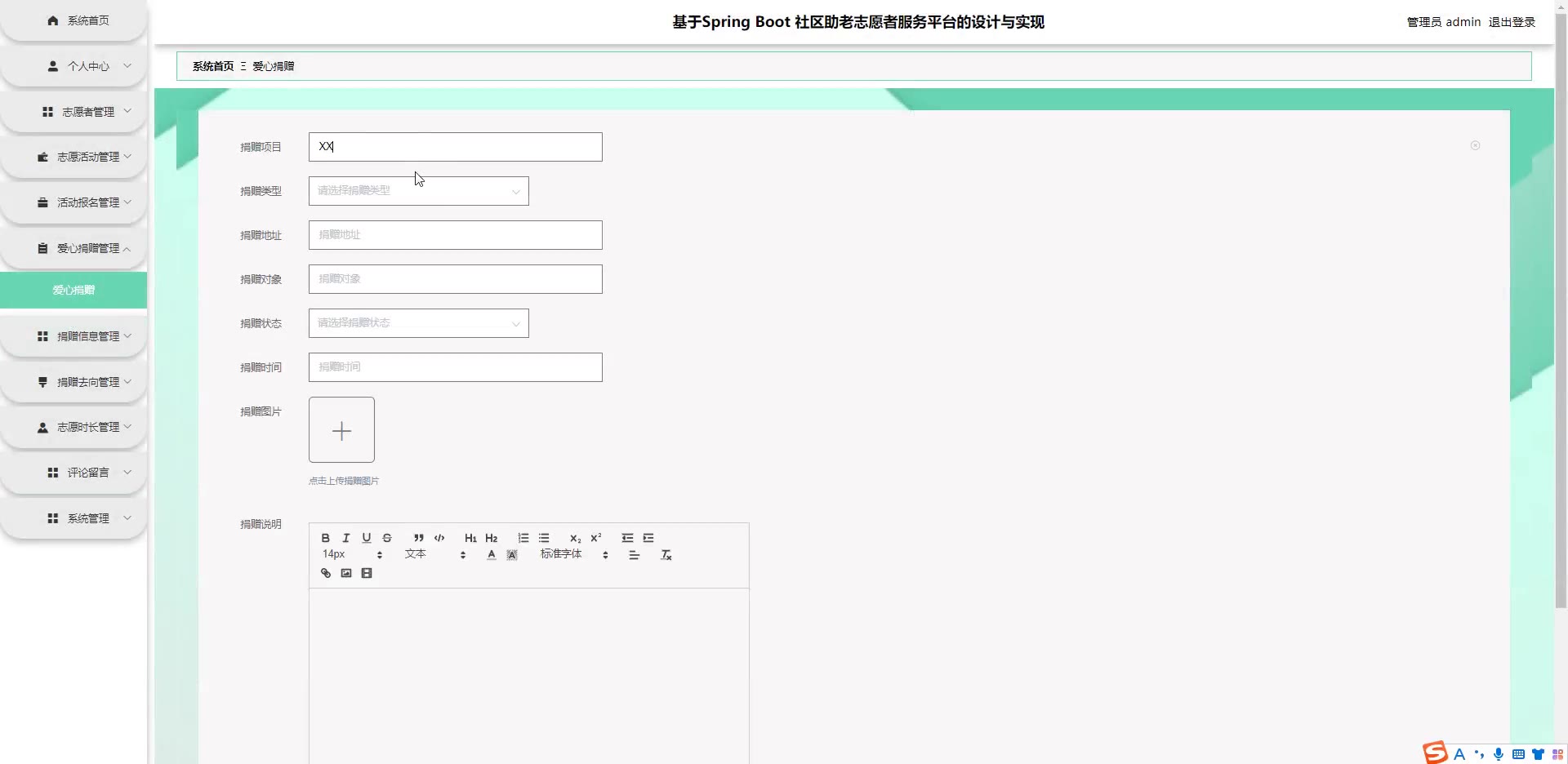This screenshot has width=1568, height=764.
Task: Open the IME skin shirt icon
Action: [x=1538, y=754]
